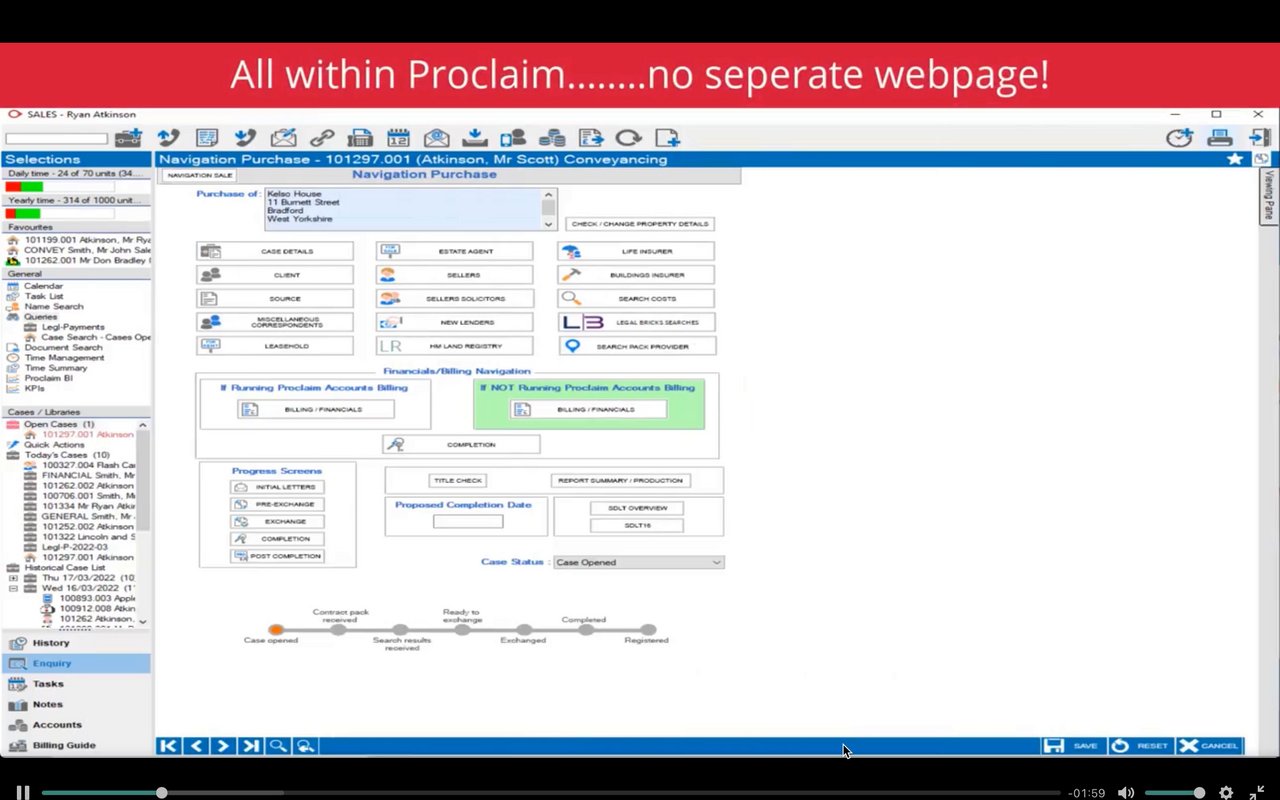Open the Case Details button
This screenshot has height=800, width=1280.
[275, 251]
